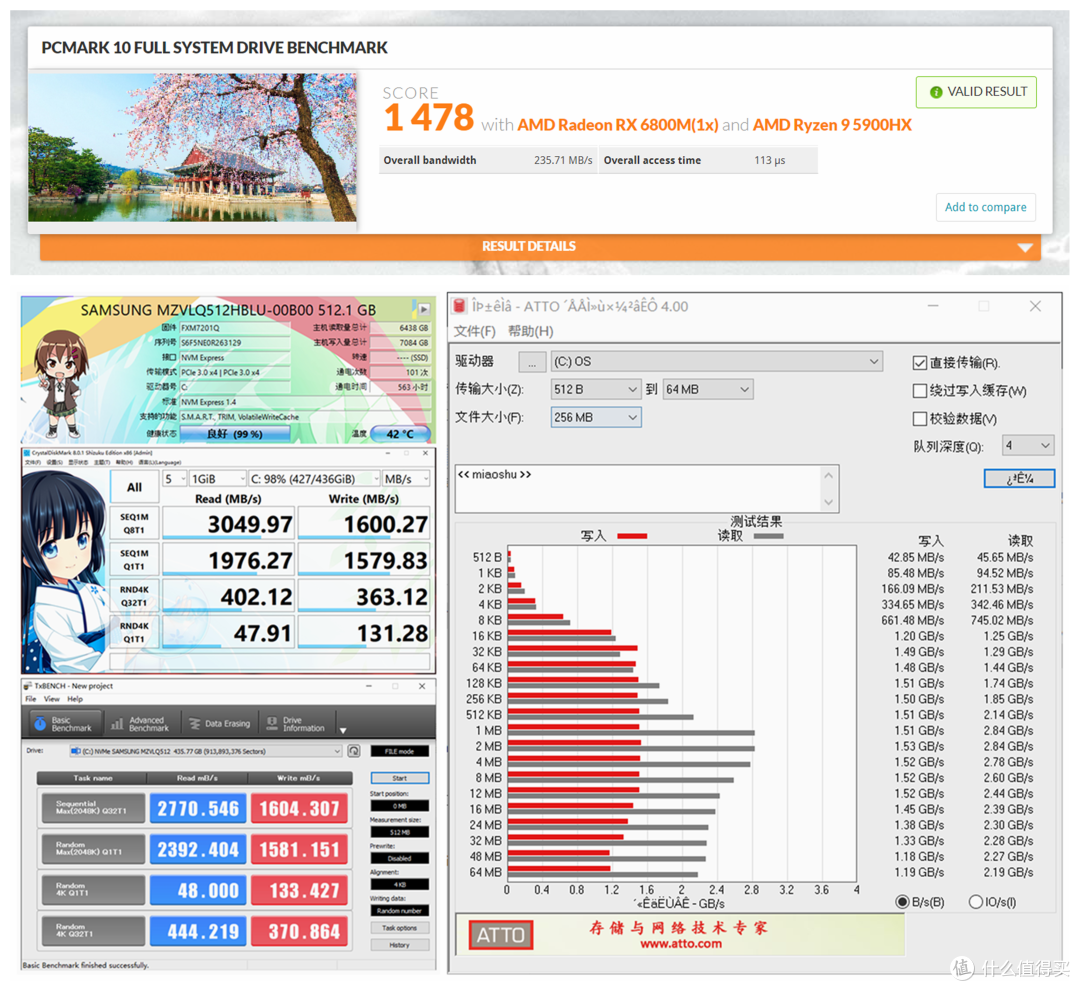Click the ATTO start test button
Image resolution: width=1080 pixels, height=991 pixels.
pos(1019,478)
